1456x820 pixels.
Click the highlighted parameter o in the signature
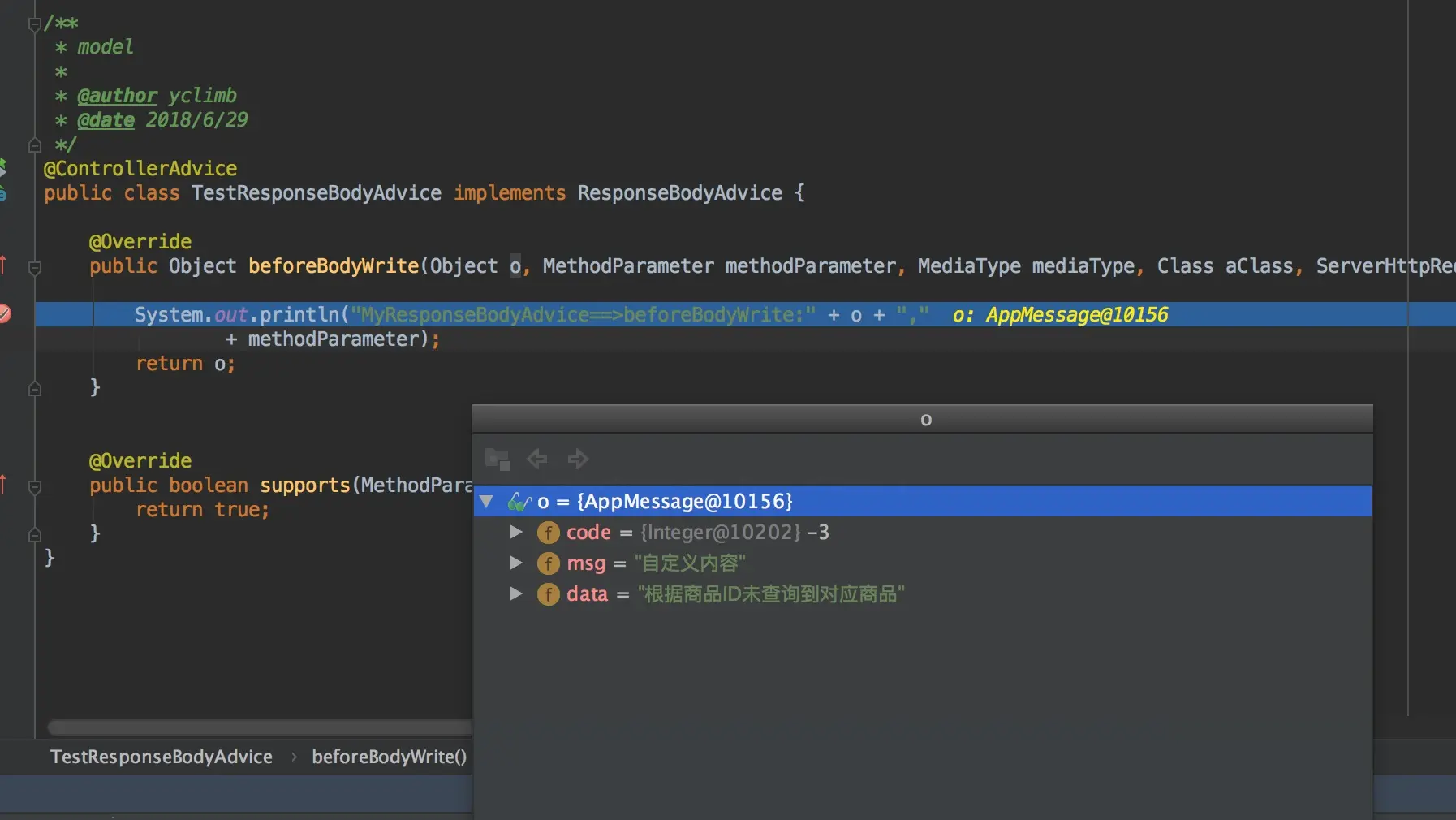tap(515, 266)
